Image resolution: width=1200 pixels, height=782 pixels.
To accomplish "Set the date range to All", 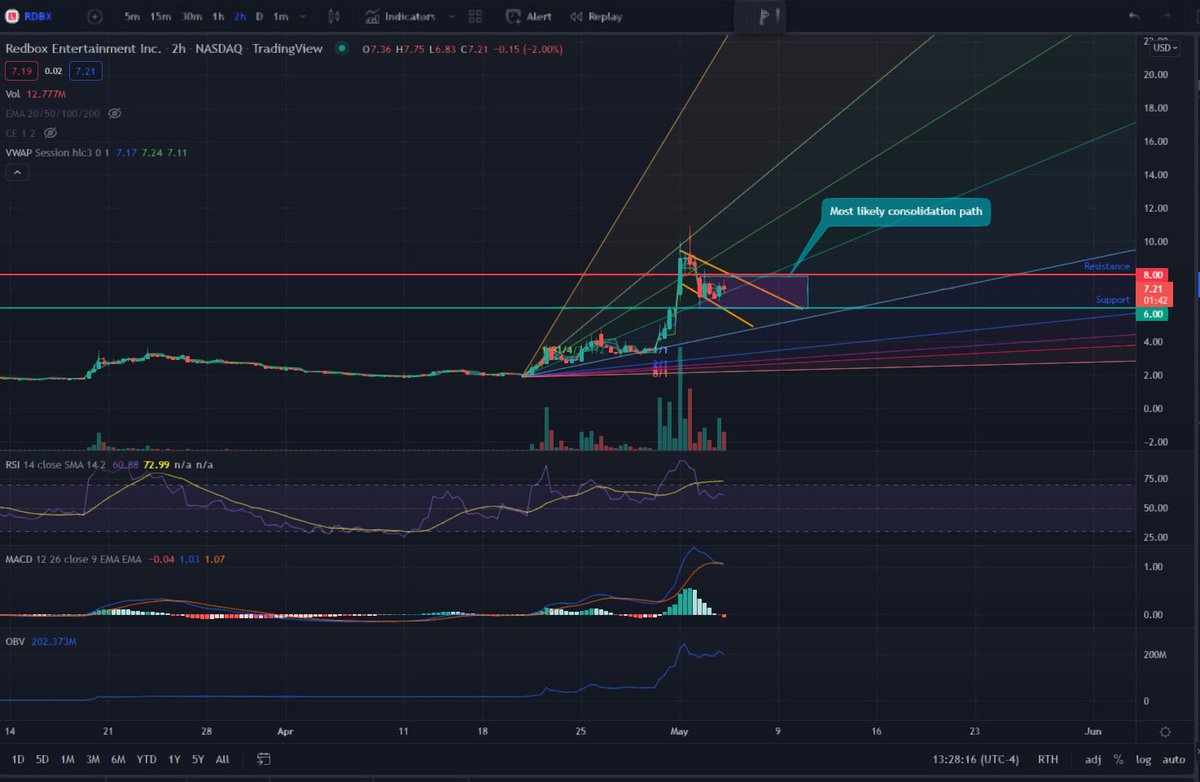I will [x=222, y=760].
